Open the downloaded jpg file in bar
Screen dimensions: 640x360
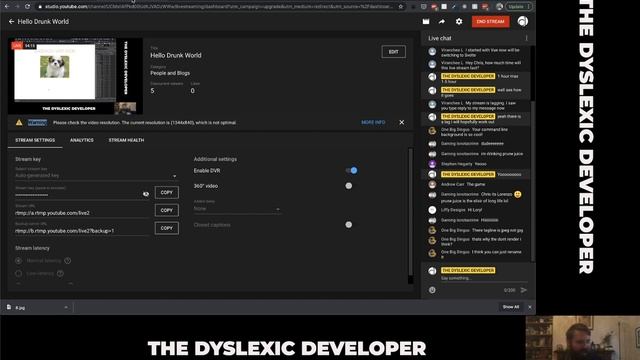pos(20,307)
